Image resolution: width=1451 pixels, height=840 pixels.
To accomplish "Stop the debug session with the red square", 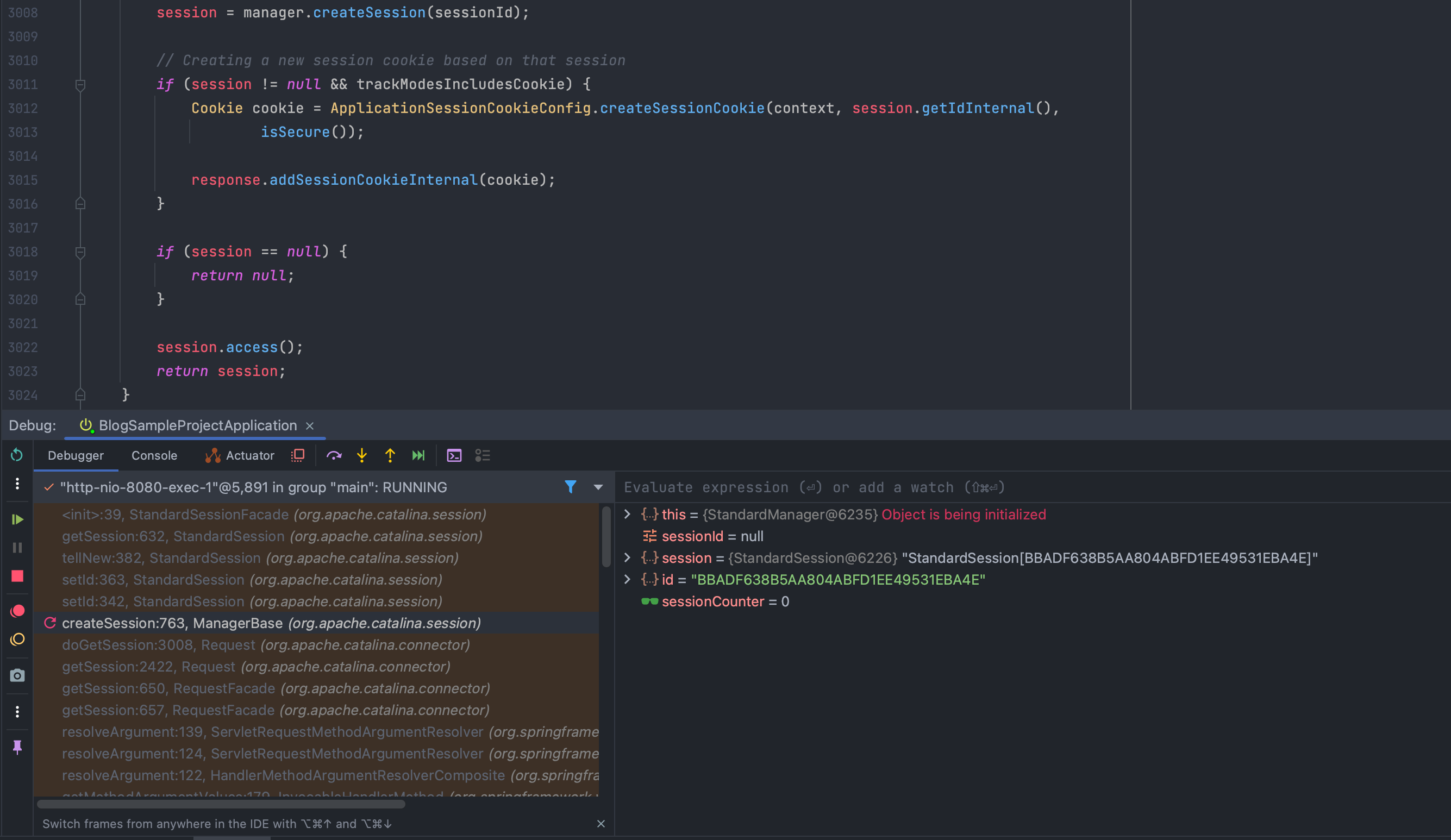I will tap(17, 576).
